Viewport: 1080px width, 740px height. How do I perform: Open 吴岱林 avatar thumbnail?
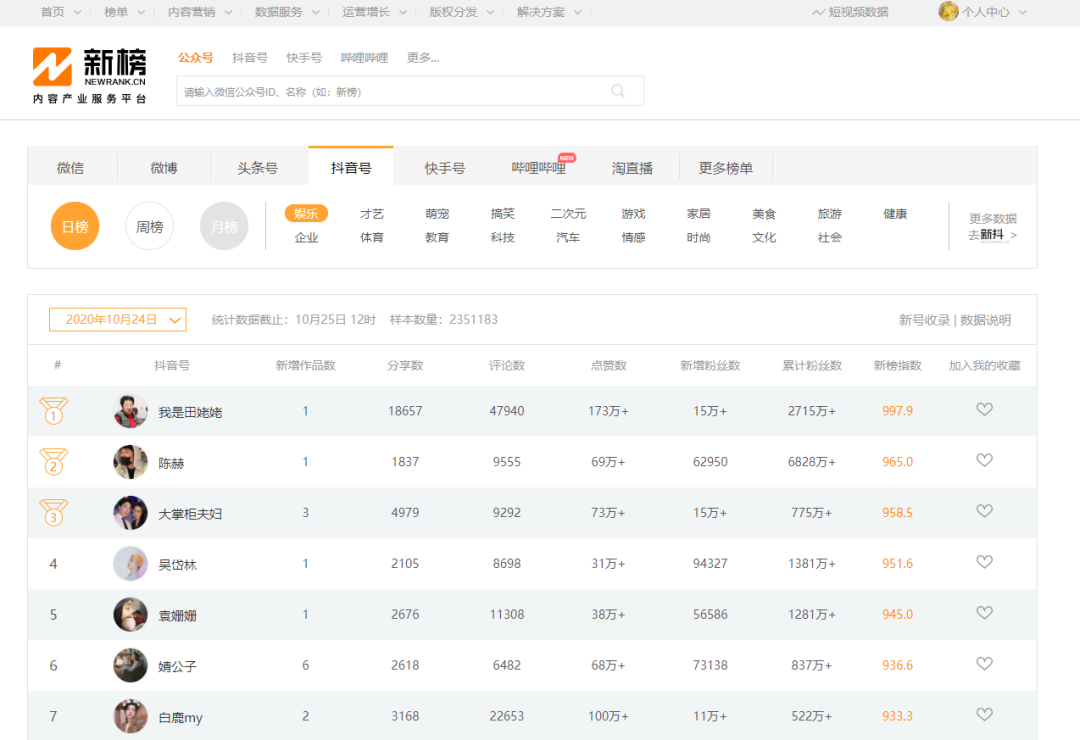point(130,564)
